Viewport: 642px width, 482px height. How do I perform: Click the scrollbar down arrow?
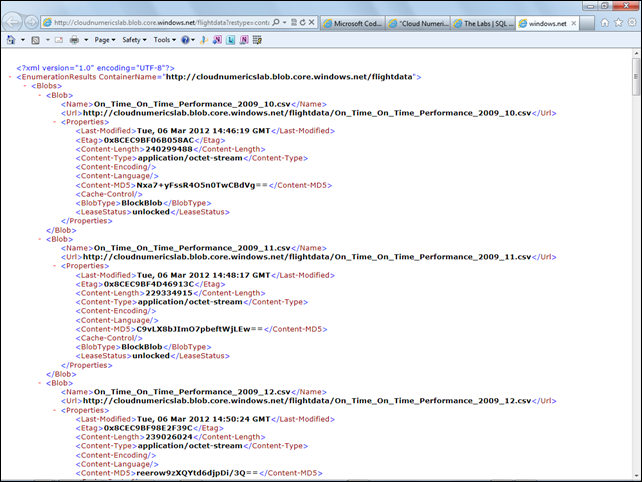(636, 475)
